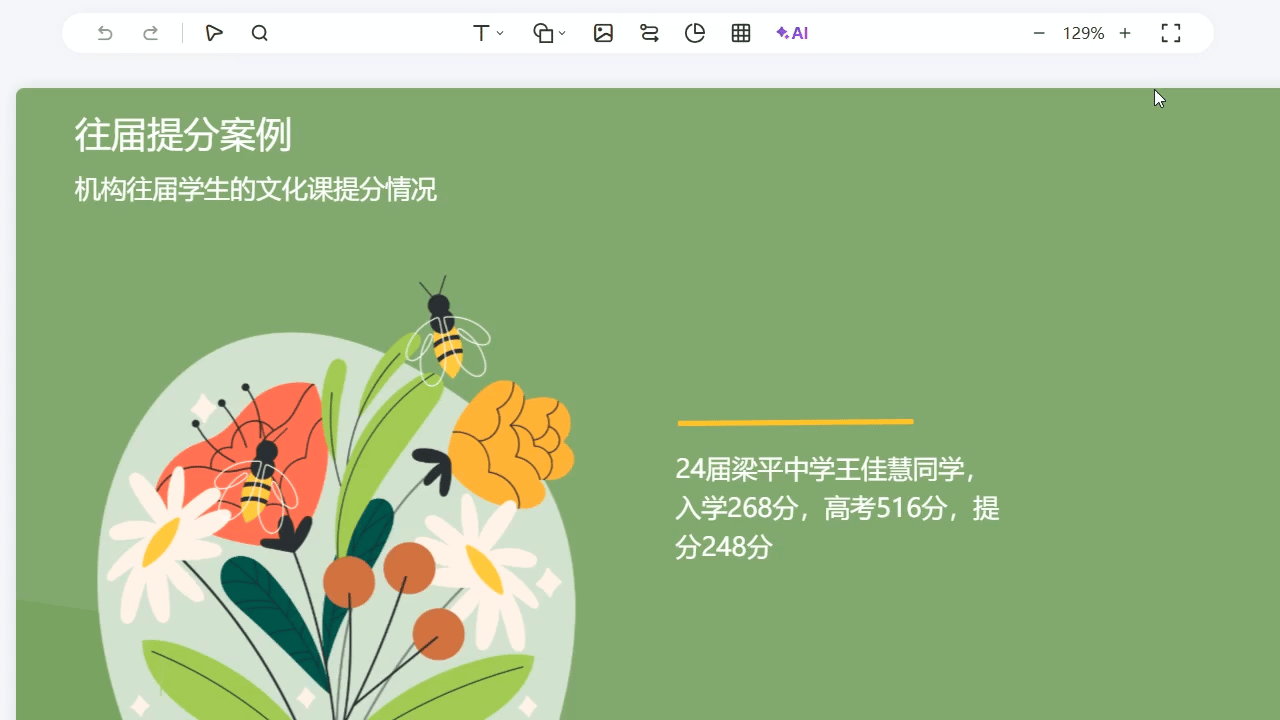Expand the Shapes dropdown arrow
Viewport: 1280px width, 720px height.
click(x=562, y=33)
